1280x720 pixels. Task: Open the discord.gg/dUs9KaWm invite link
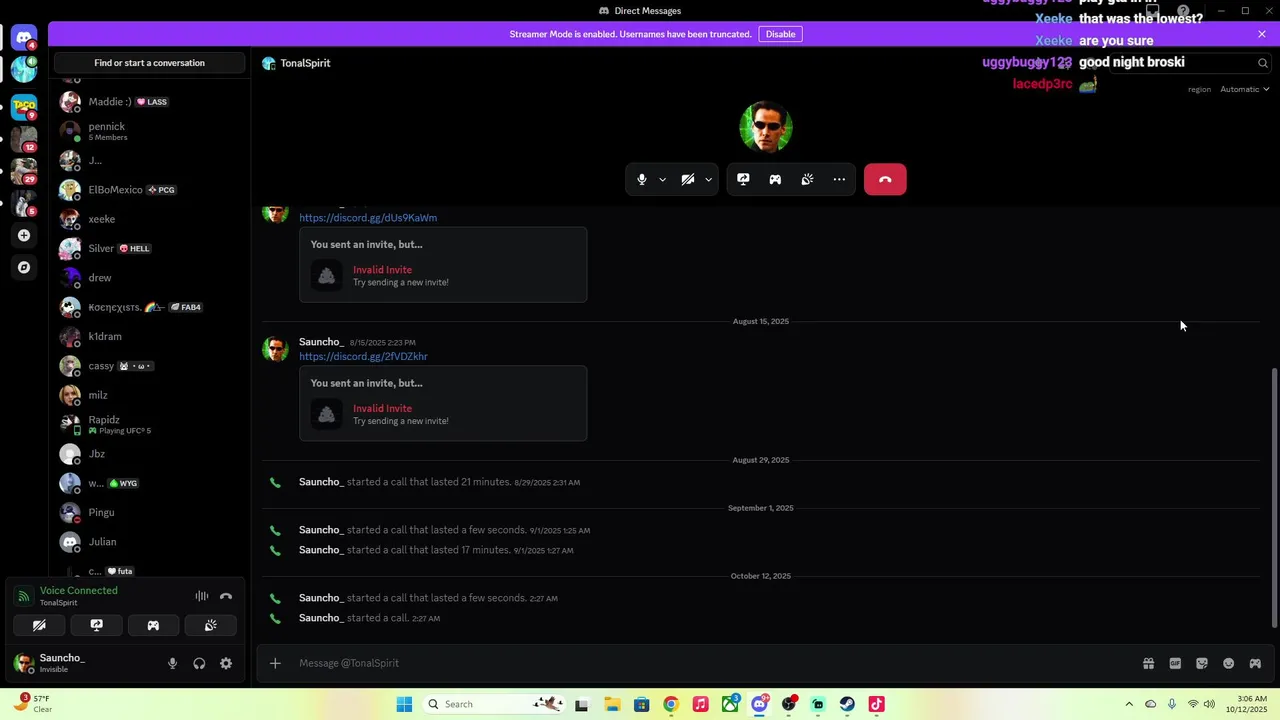(x=368, y=217)
